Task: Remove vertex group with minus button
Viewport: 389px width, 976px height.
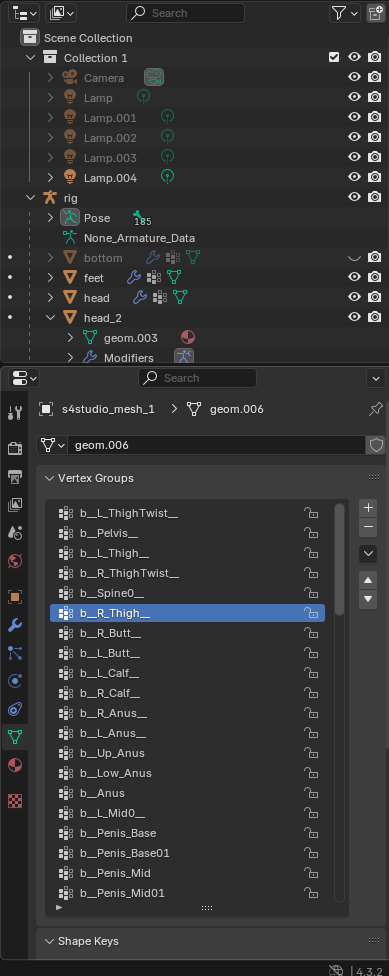Action: (368, 528)
